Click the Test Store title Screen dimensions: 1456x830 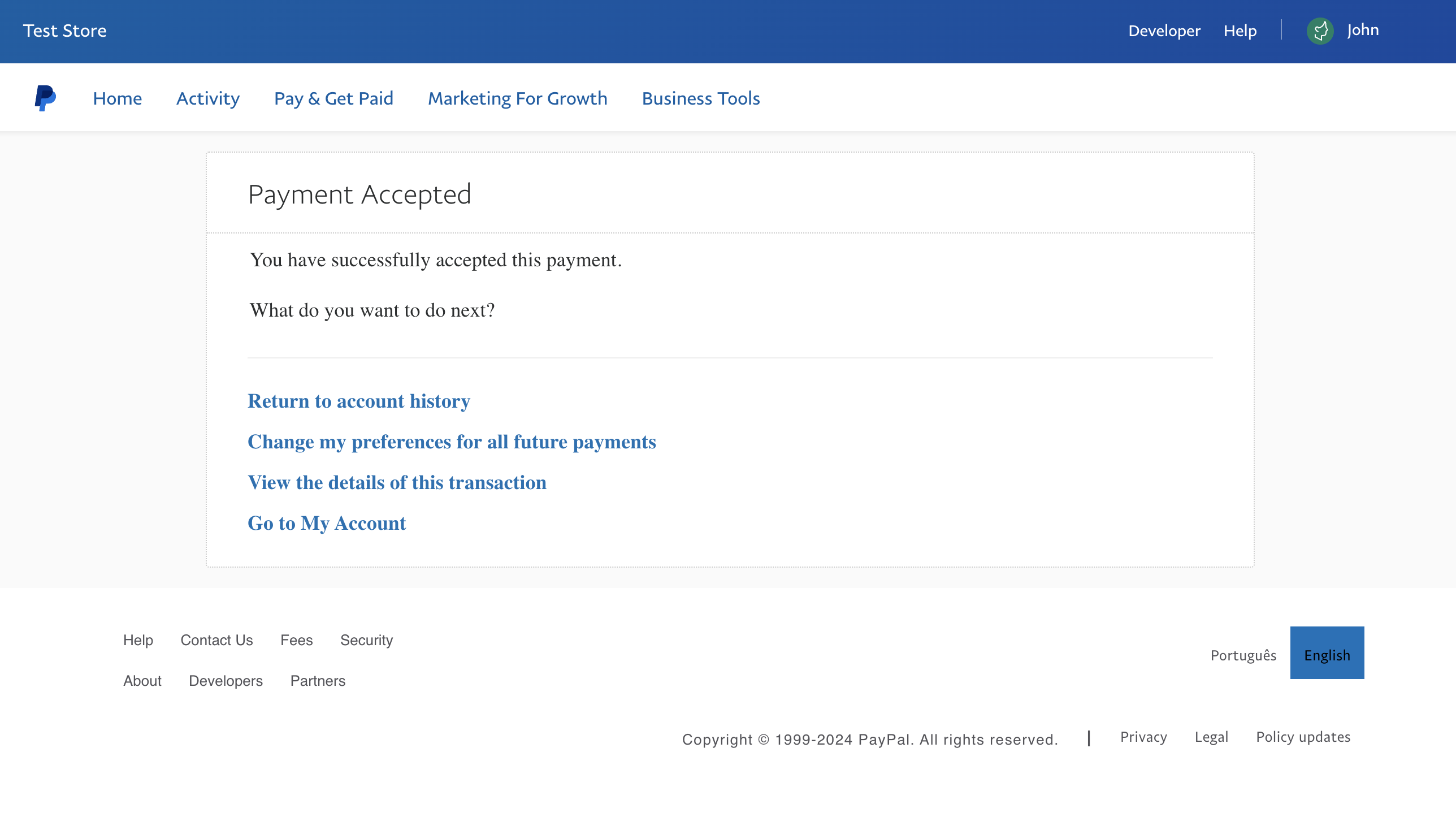pos(65,31)
